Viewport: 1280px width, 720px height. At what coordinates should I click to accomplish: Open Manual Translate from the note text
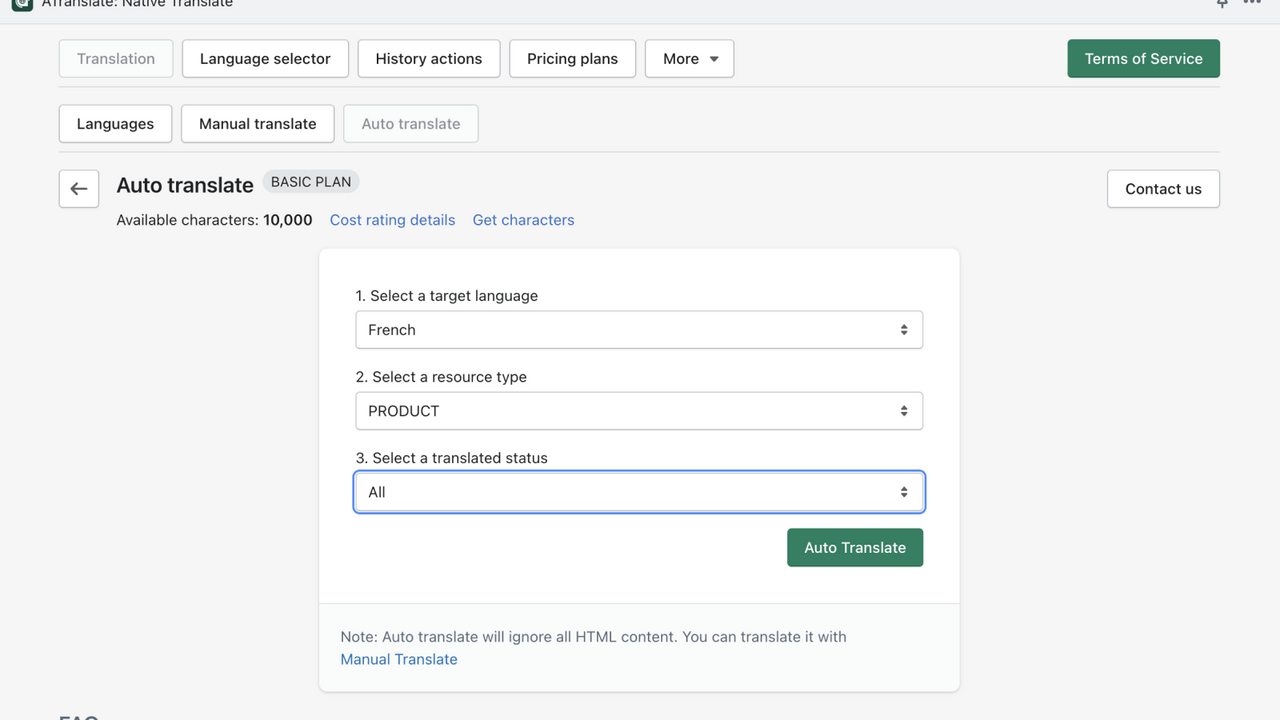(398, 658)
